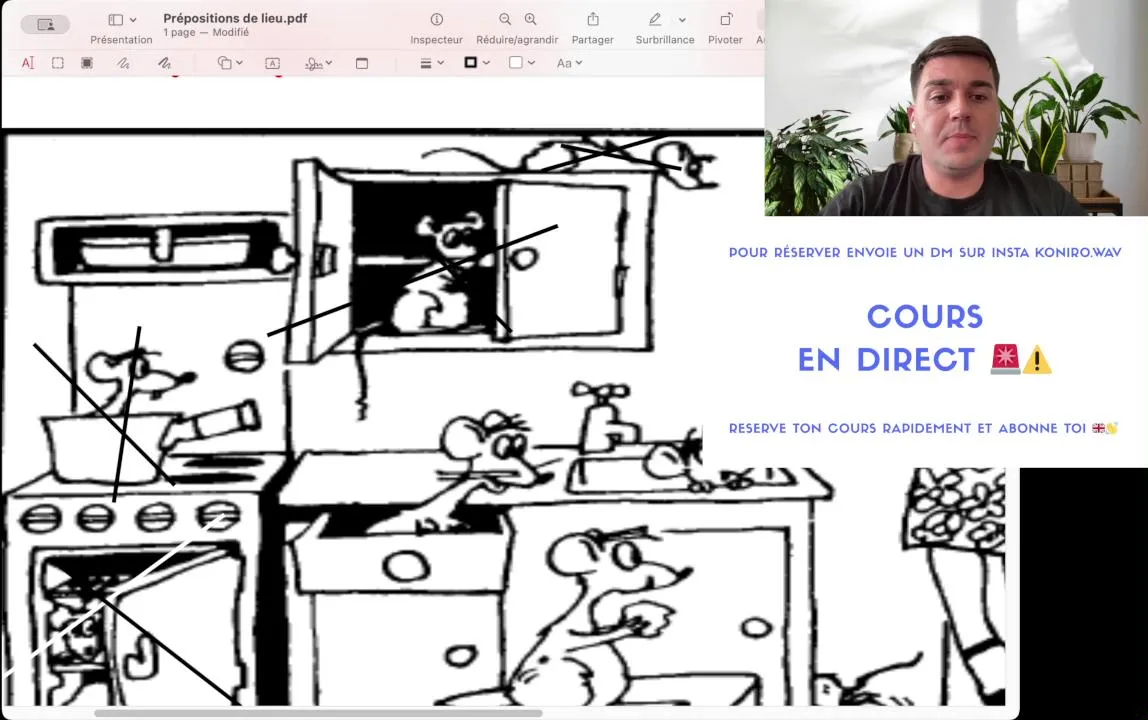Open the Signature tool

pyautogui.click(x=314, y=64)
